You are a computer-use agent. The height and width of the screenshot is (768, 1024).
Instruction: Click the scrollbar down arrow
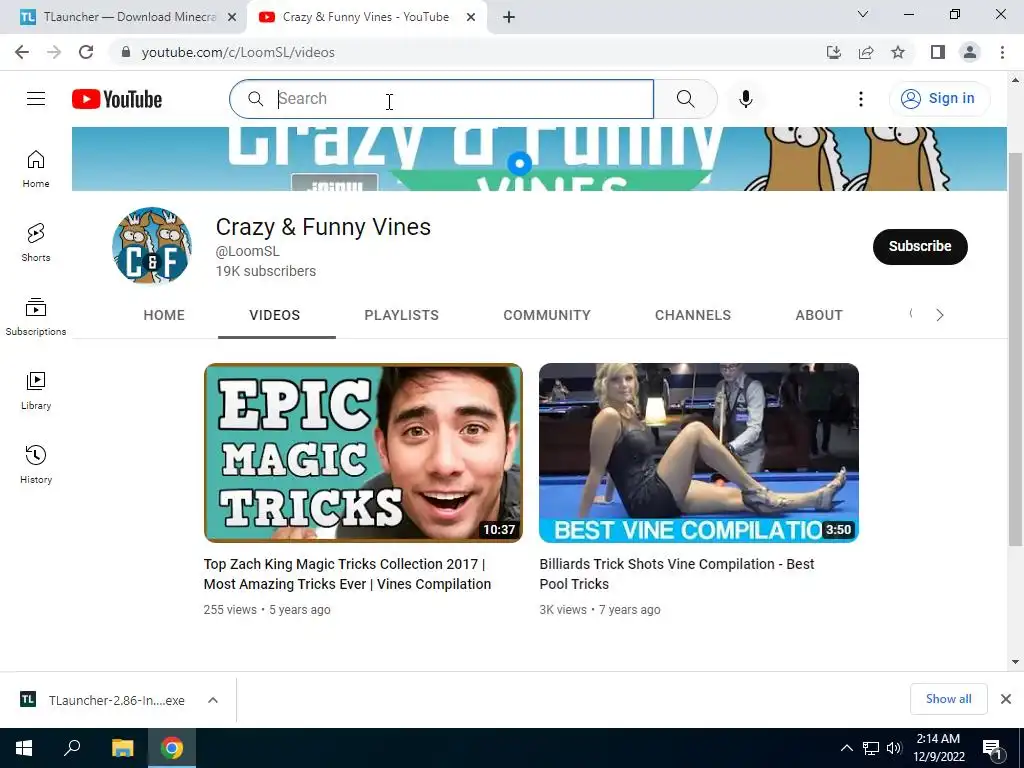(x=1015, y=662)
